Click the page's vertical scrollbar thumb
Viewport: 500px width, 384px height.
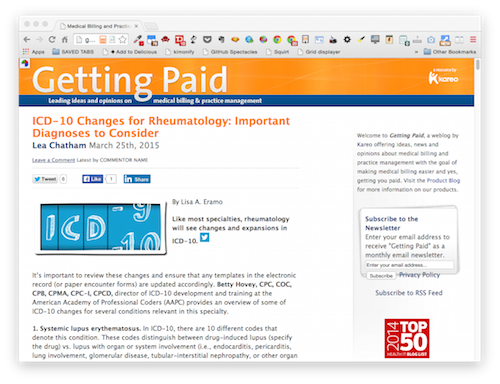coord(478,64)
